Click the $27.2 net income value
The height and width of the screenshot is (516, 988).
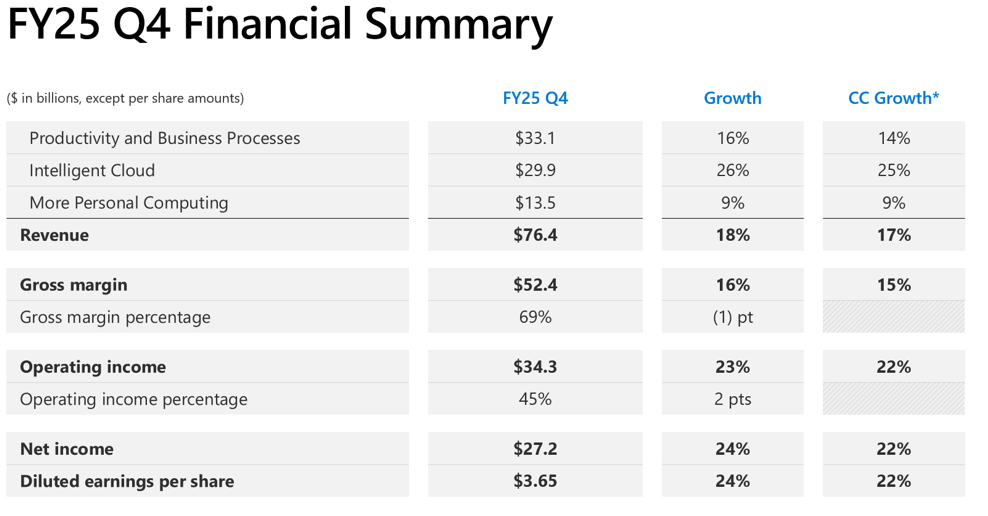(535, 449)
